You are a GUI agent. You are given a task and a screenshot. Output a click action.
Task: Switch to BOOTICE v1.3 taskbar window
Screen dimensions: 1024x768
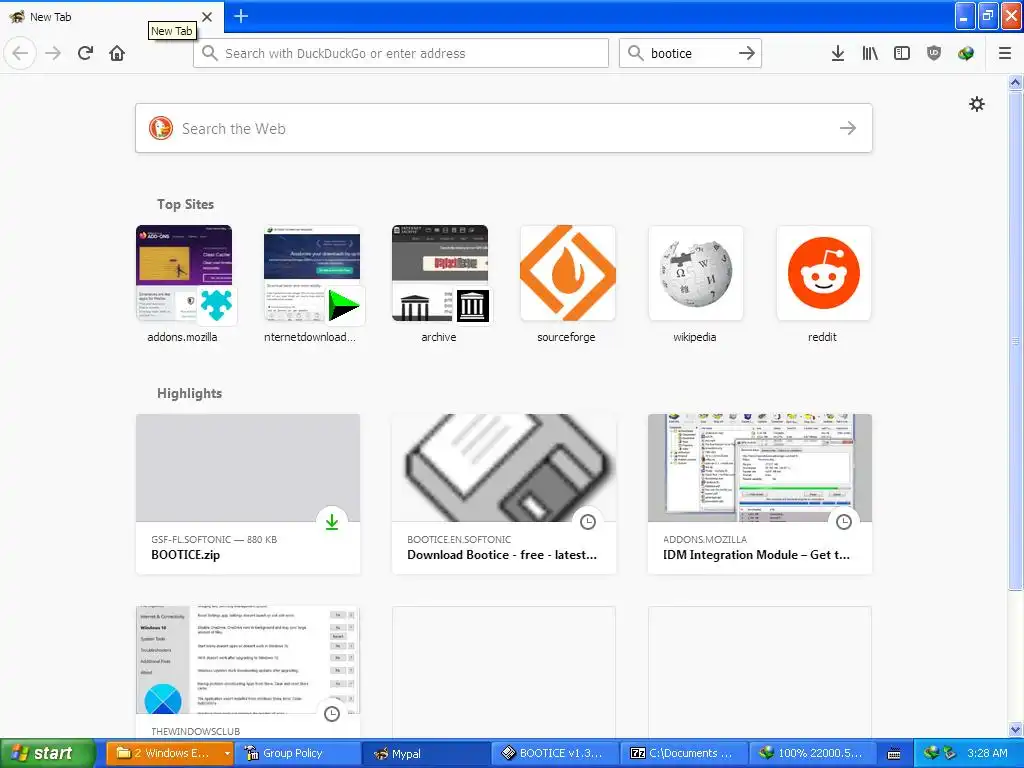556,753
